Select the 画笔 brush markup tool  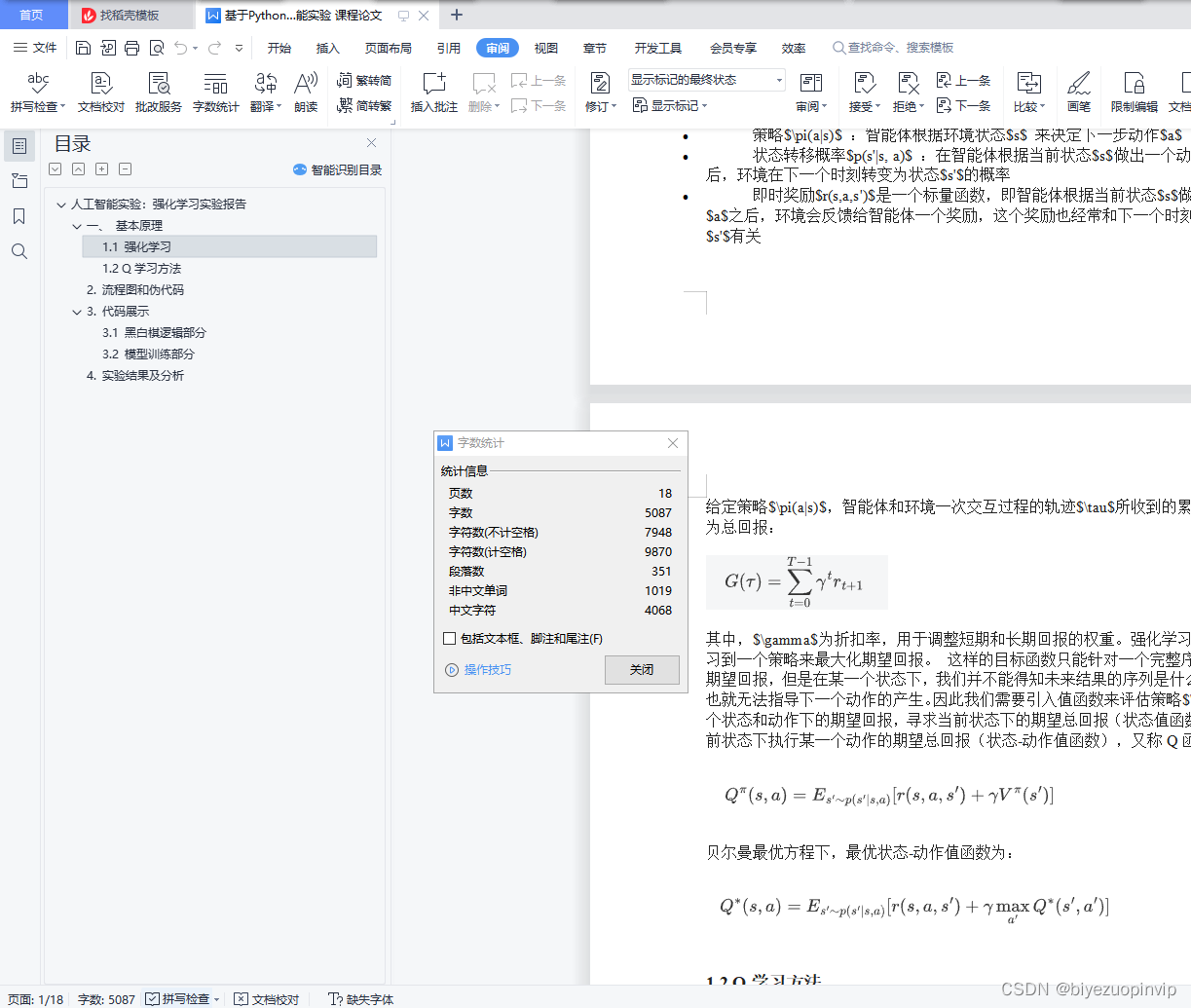pyautogui.click(x=1080, y=93)
